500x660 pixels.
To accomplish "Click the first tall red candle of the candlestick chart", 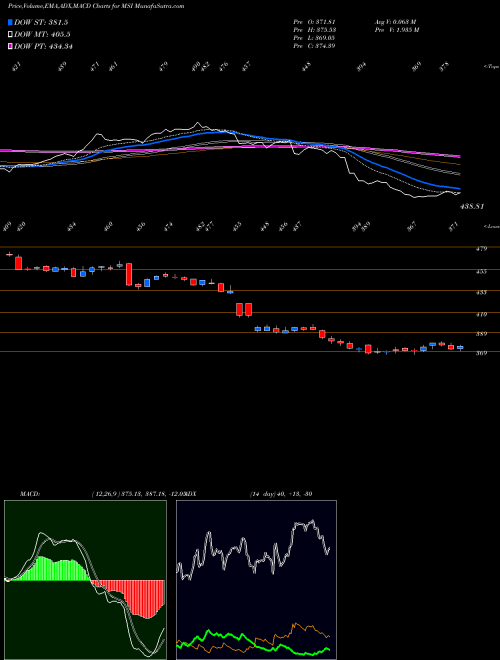I will point(18,263).
